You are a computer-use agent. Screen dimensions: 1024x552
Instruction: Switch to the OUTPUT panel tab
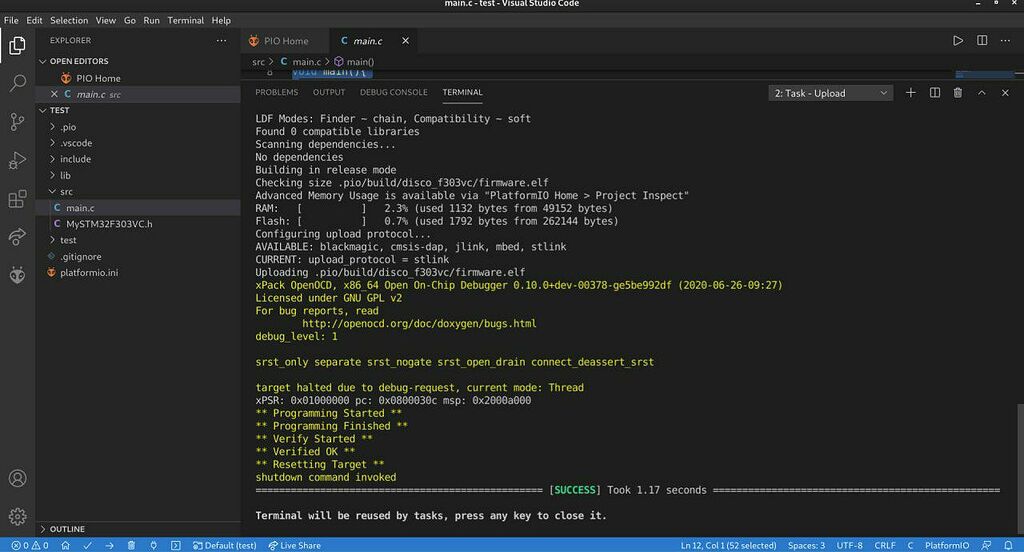[x=328, y=92]
